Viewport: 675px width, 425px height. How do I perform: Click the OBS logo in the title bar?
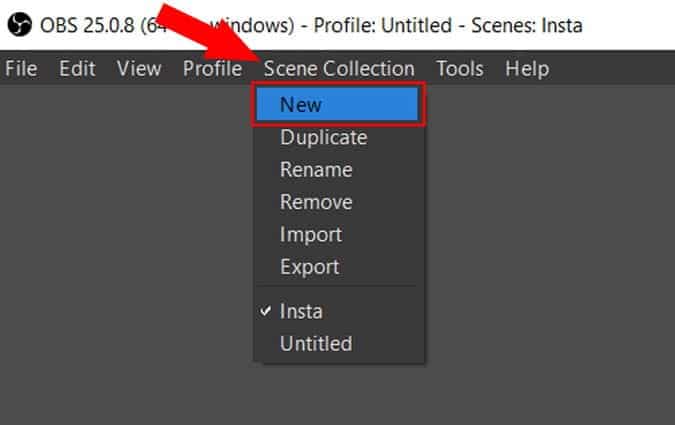tap(19, 25)
